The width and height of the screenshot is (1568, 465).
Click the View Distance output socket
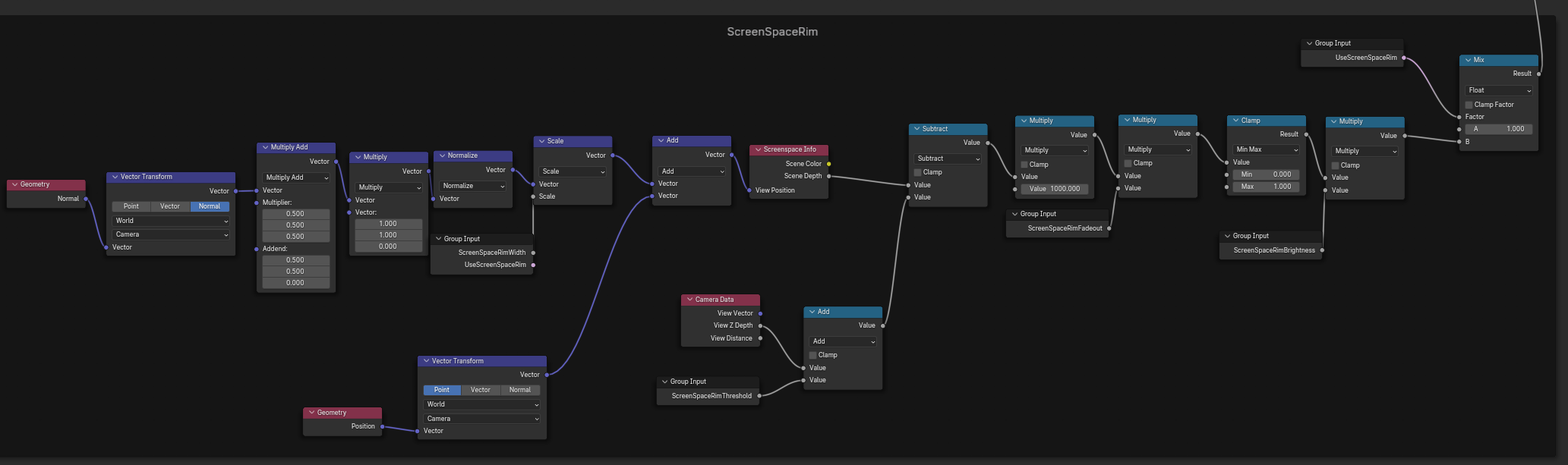point(760,338)
